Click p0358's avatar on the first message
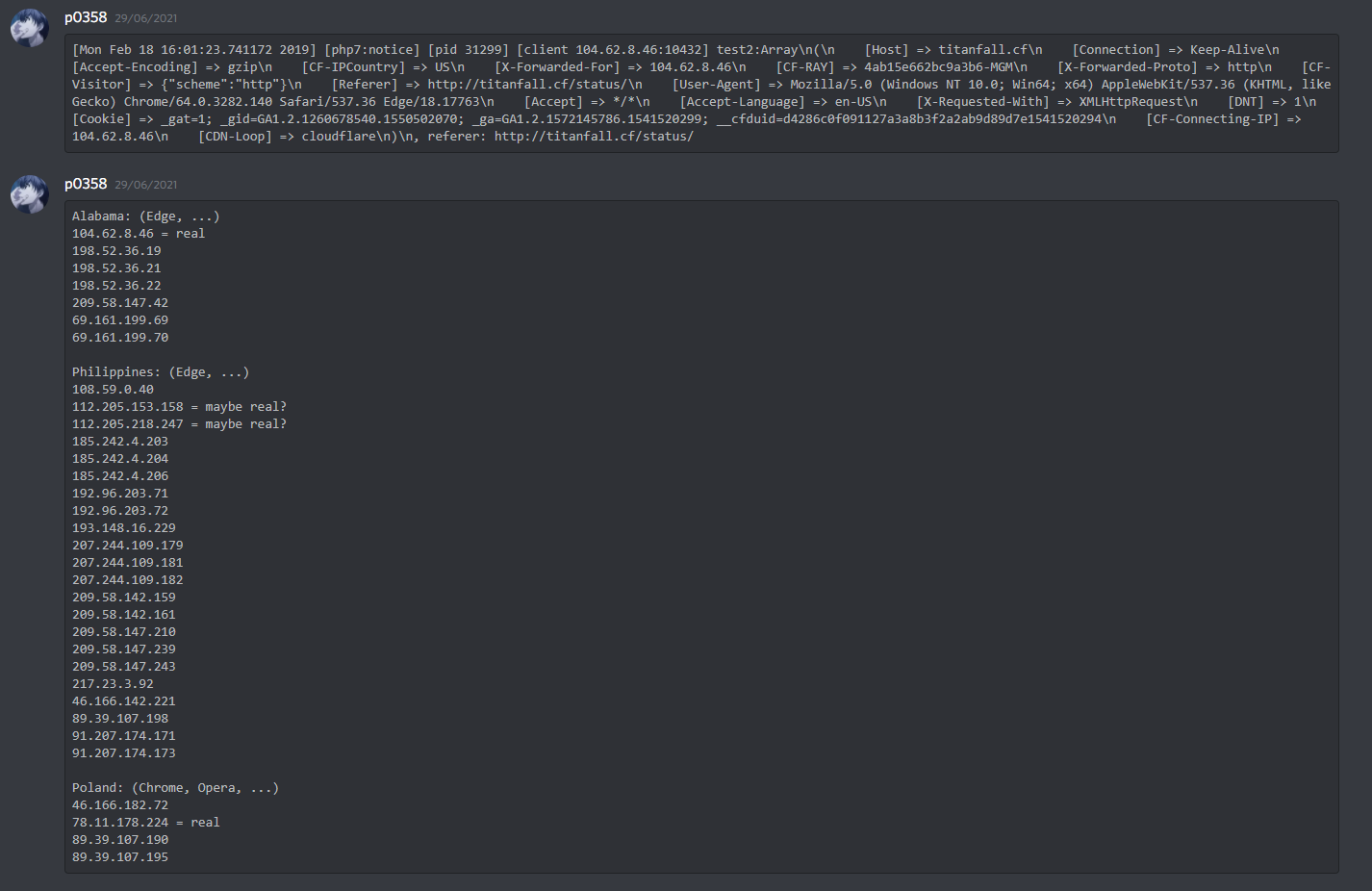 (30, 28)
